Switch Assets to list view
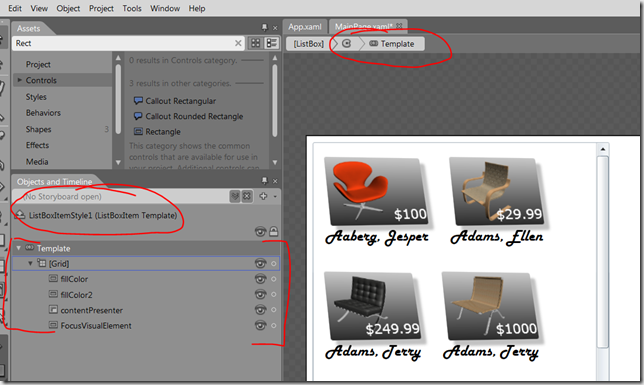This screenshot has height=385, width=644. [x=271, y=43]
